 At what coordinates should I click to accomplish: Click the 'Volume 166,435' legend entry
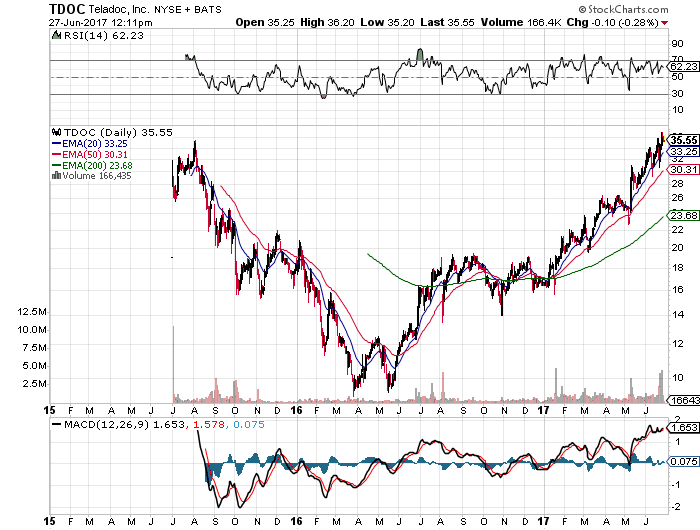(x=97, y=175)
